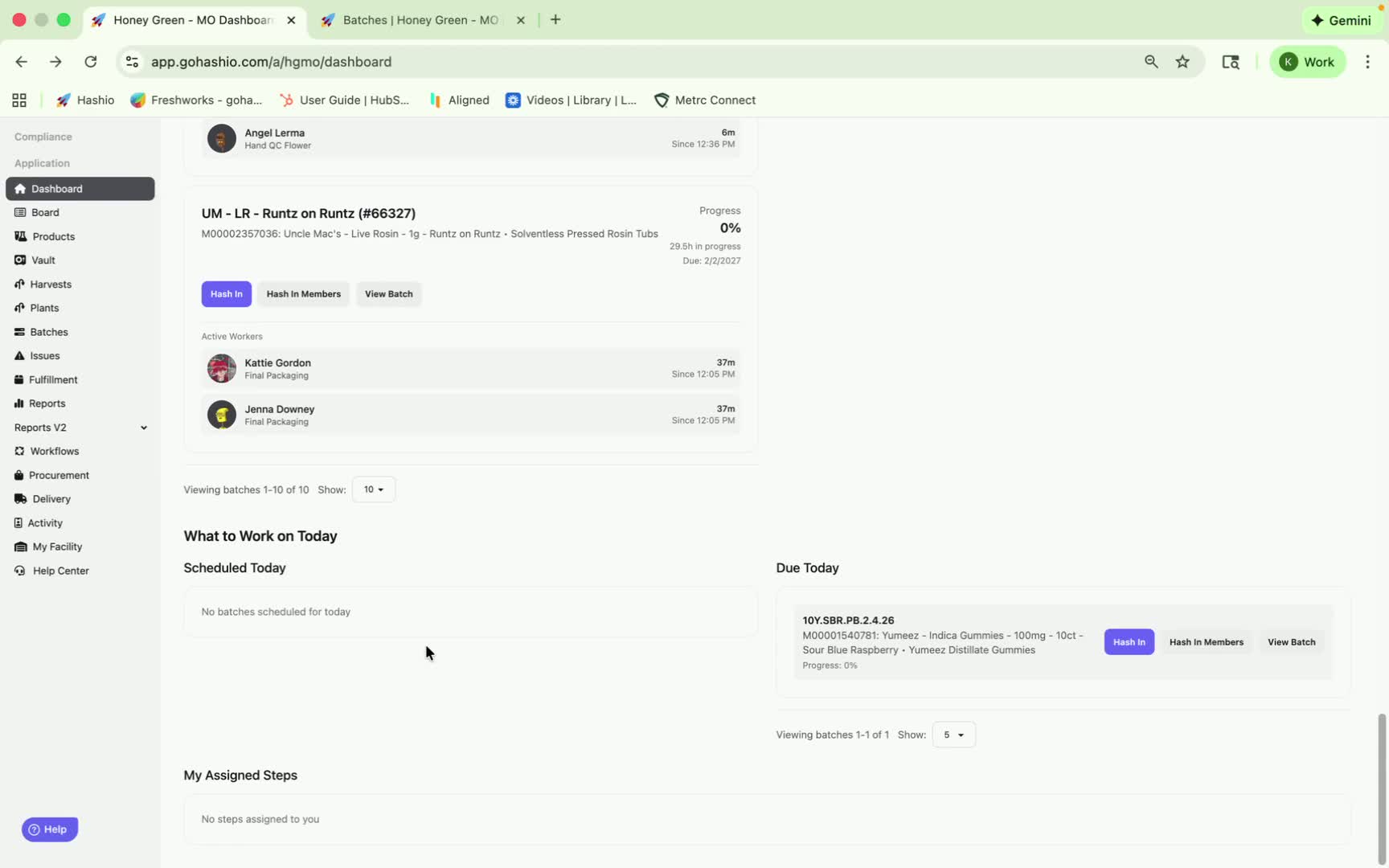Screen dimensions: 1389x868
Task: View Batch for UM - LR - Runtz on Runtz
Action: click(x=389, y=294)
